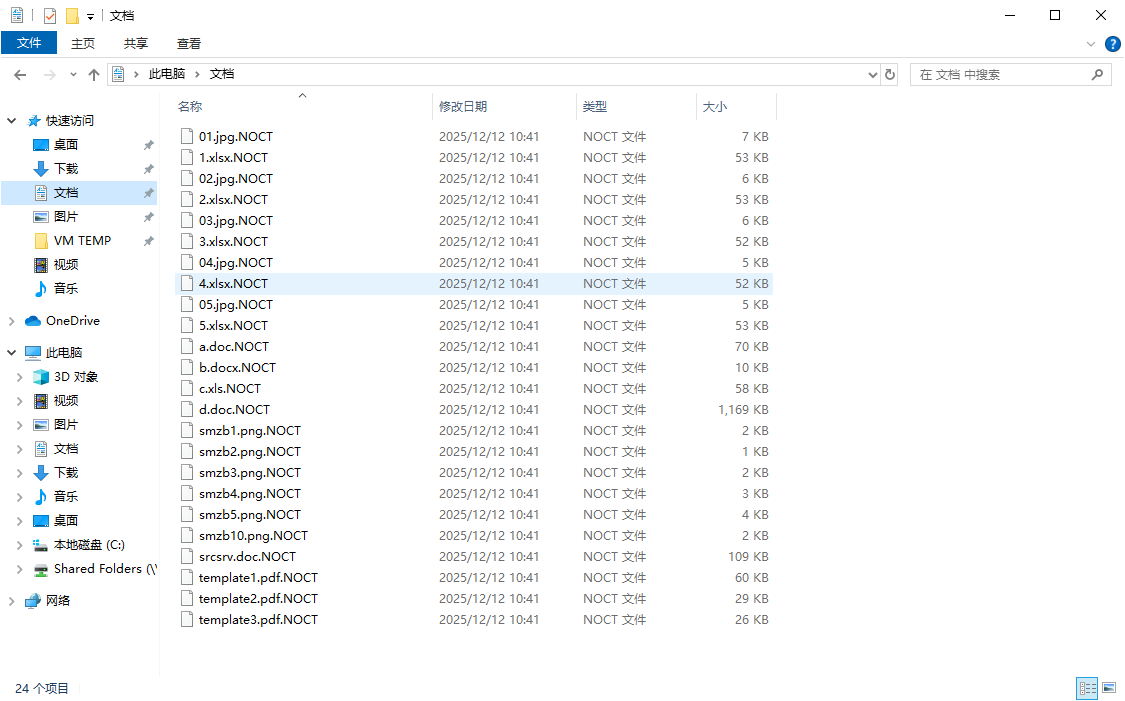
Task: Click the Properties icon in quick access toolbar
Action: (x=50, y=16)
